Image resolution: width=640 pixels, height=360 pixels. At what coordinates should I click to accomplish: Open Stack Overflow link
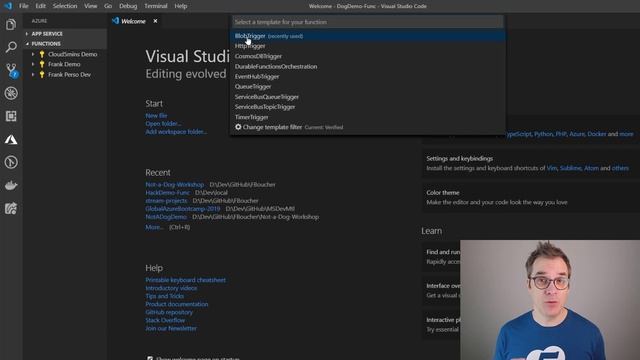165,320
